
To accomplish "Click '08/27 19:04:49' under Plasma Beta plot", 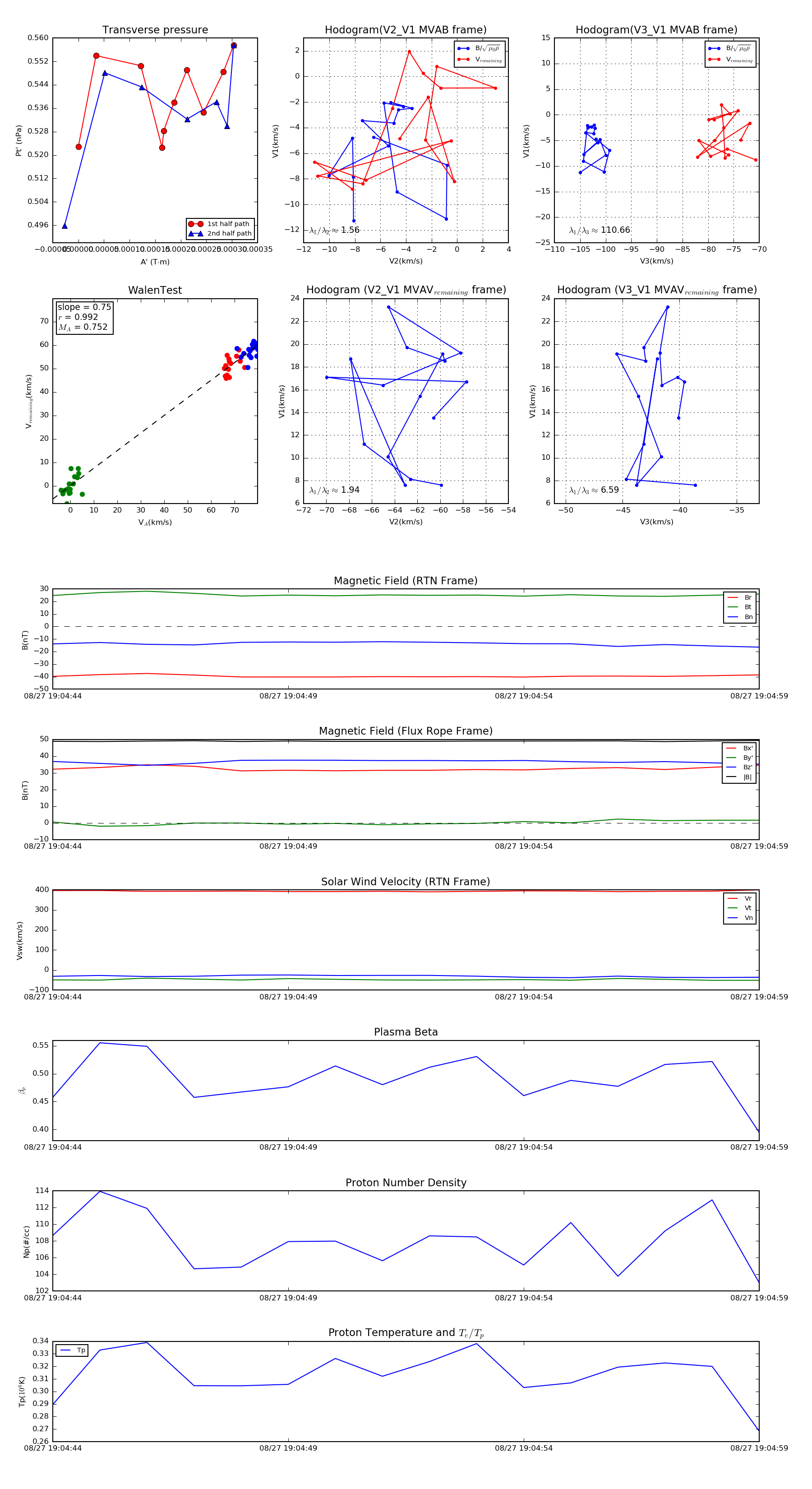I will pos(288,1147).
